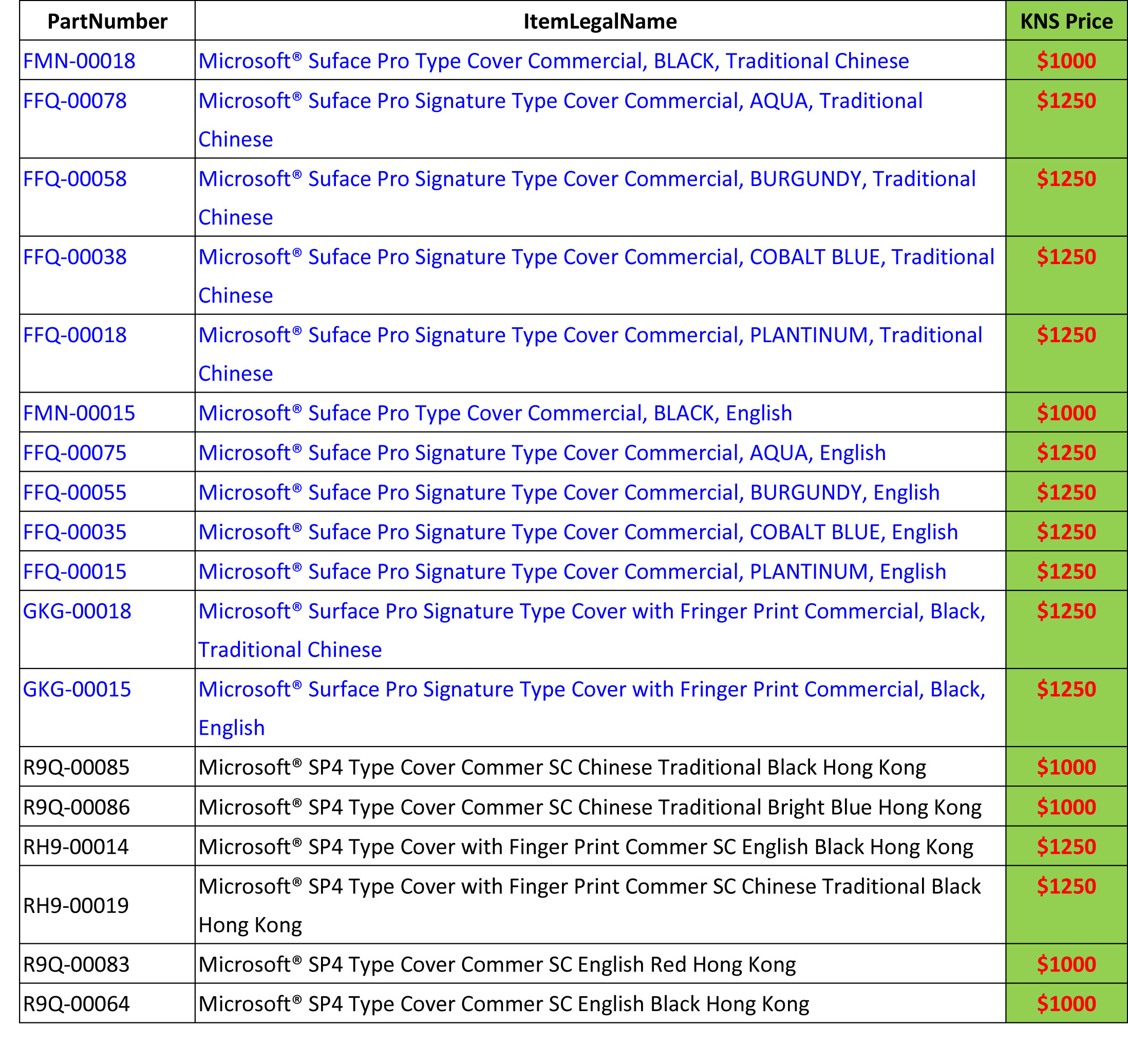Click the $1250 price for RH9-00014
1128x1064 pixels.
(x=1066, y=847)
